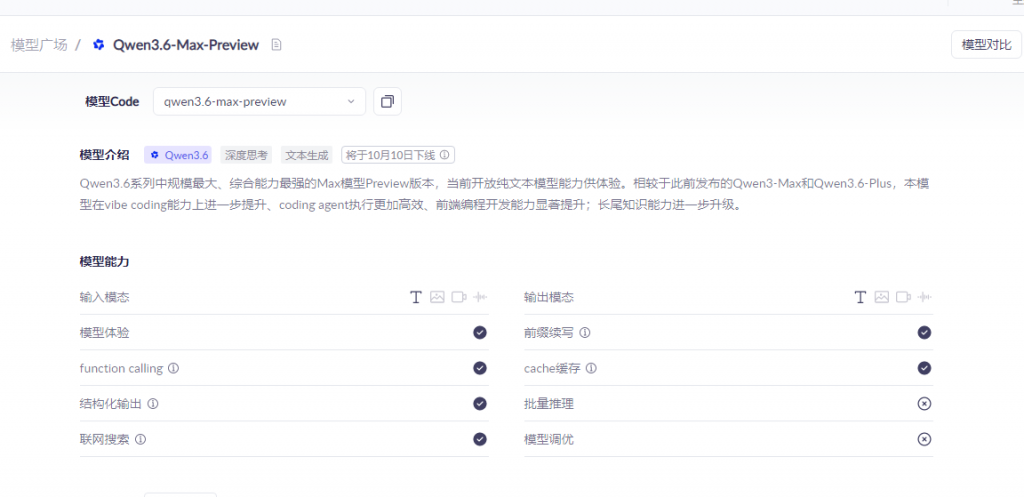Click the 文本生成 tag

pos(307,155)
